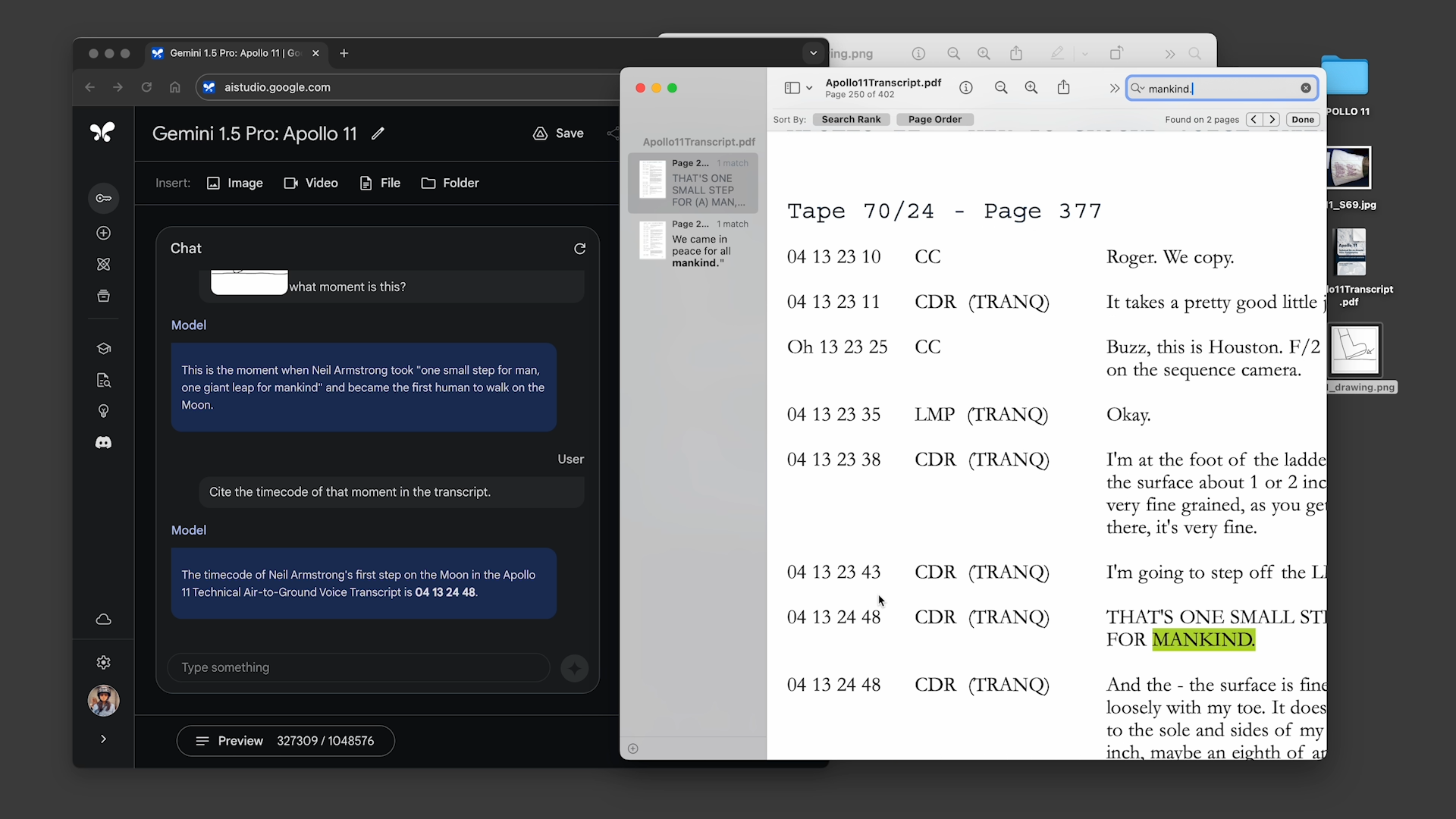Click the mankind search input field in PDF
Viewport: 1456px width, 819px height.
tap(1222, 88)
